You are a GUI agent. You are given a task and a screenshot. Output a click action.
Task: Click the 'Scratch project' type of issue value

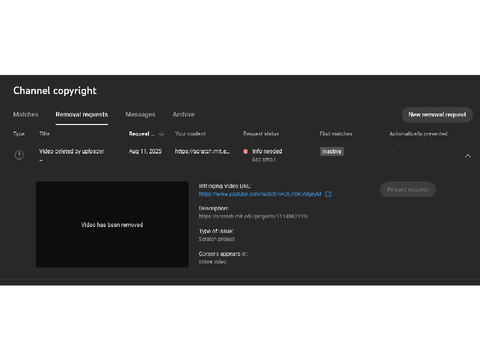coord(217,239)
